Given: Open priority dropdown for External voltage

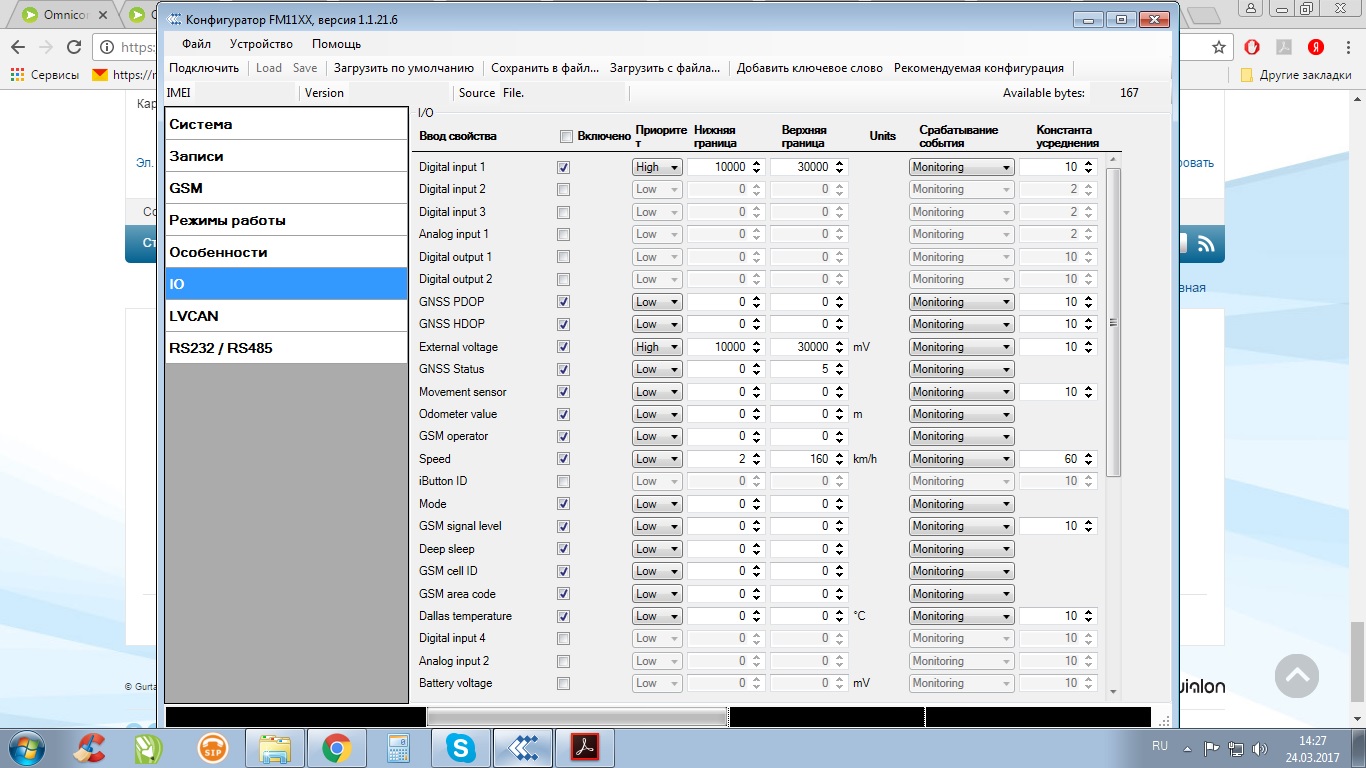Looking at the screenshot, I should pyautogui.click(x=657, y=347).
